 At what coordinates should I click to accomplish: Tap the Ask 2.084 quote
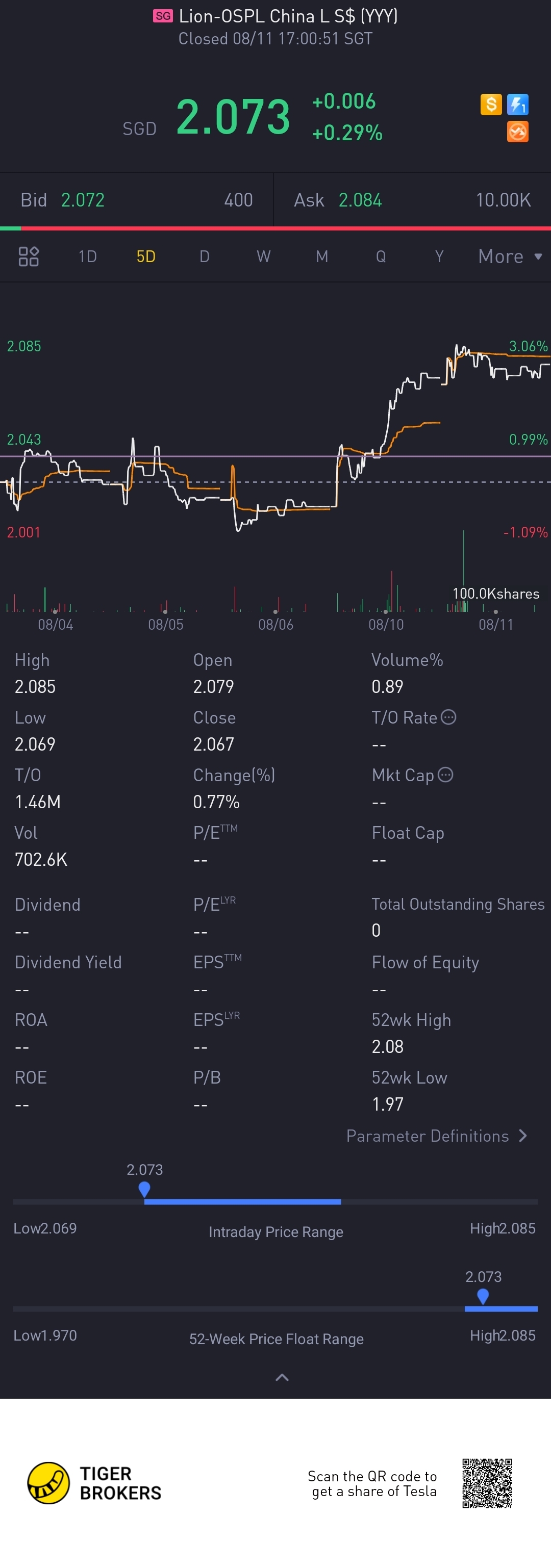pos(338,200)
